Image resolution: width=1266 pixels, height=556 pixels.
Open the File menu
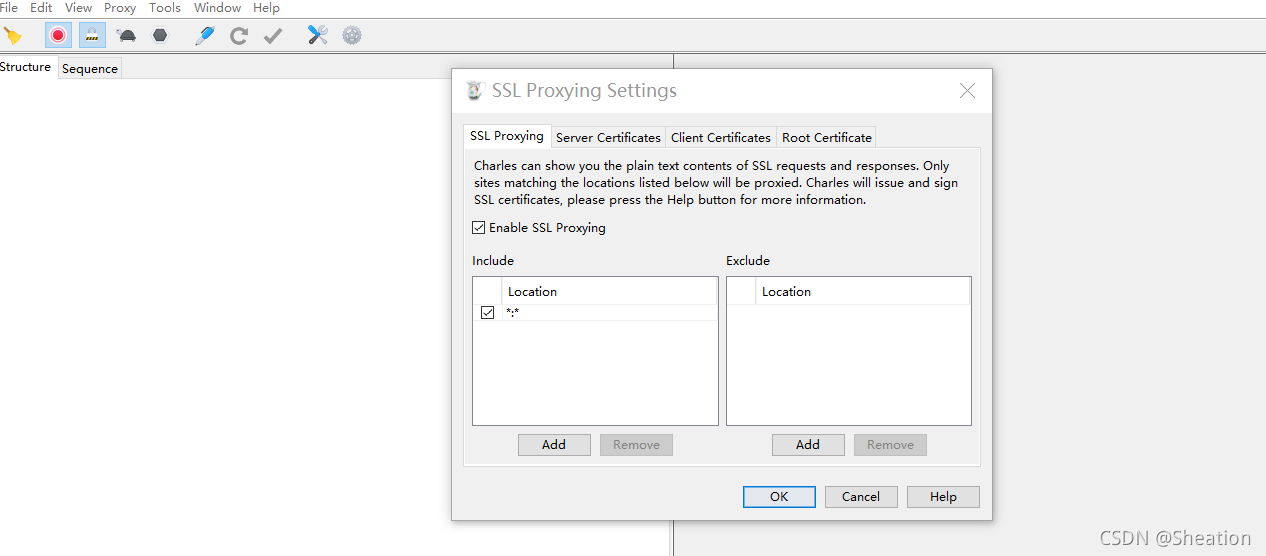(x=9, y=7)
